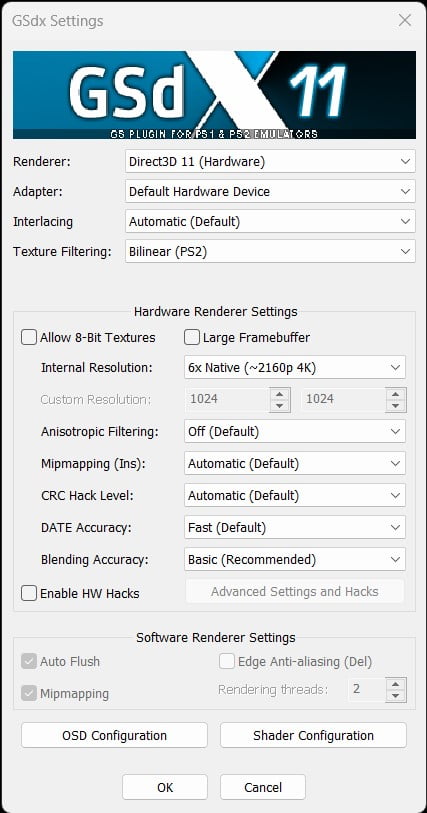This screenshot has height=813, width=427.
Task: Click the Rendering threads value field
Action: click(x=367, y=689)
